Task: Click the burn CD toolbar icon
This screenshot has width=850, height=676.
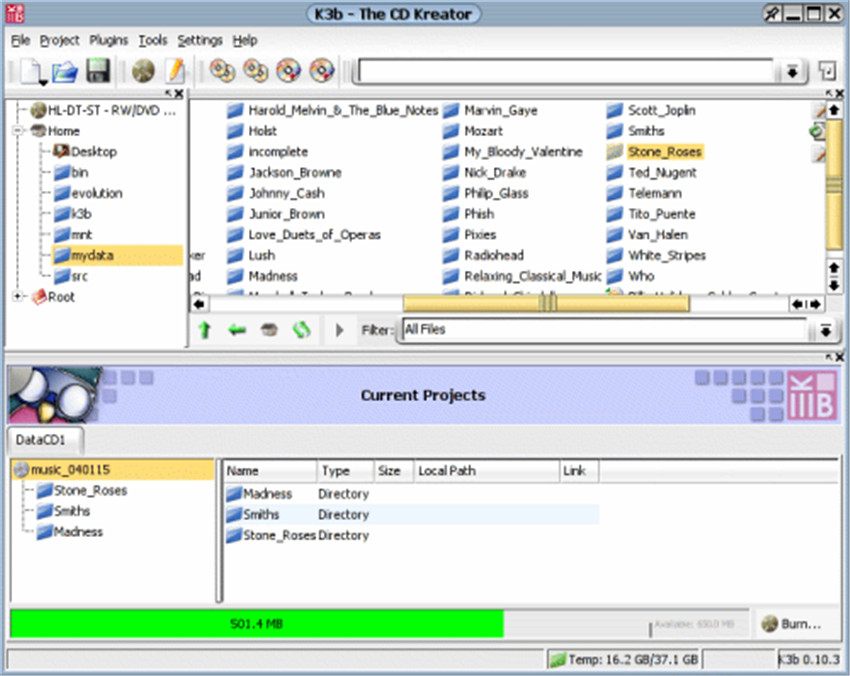Action: [x=142, y=70]
